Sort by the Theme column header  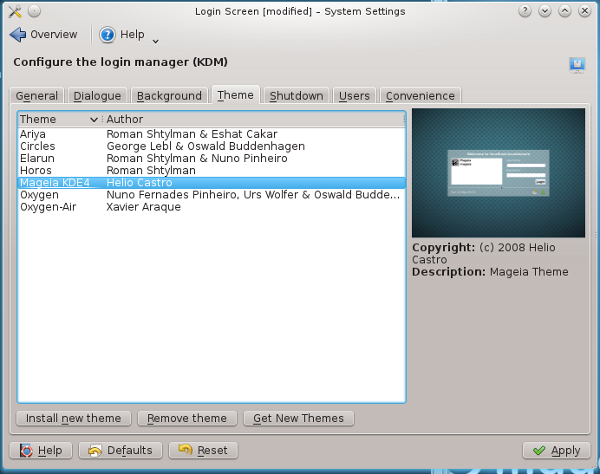(60, 119)
